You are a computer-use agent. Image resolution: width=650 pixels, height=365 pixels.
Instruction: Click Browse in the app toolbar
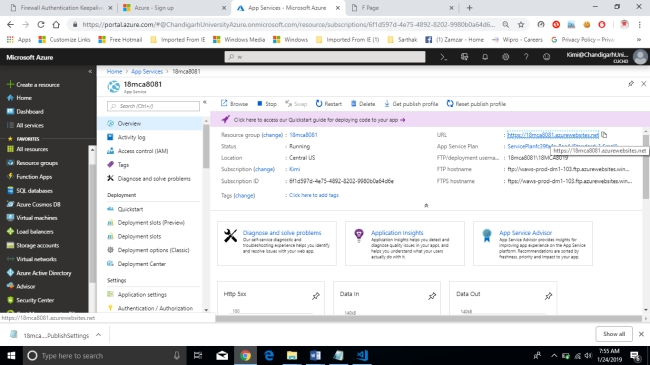pos(234,104)
